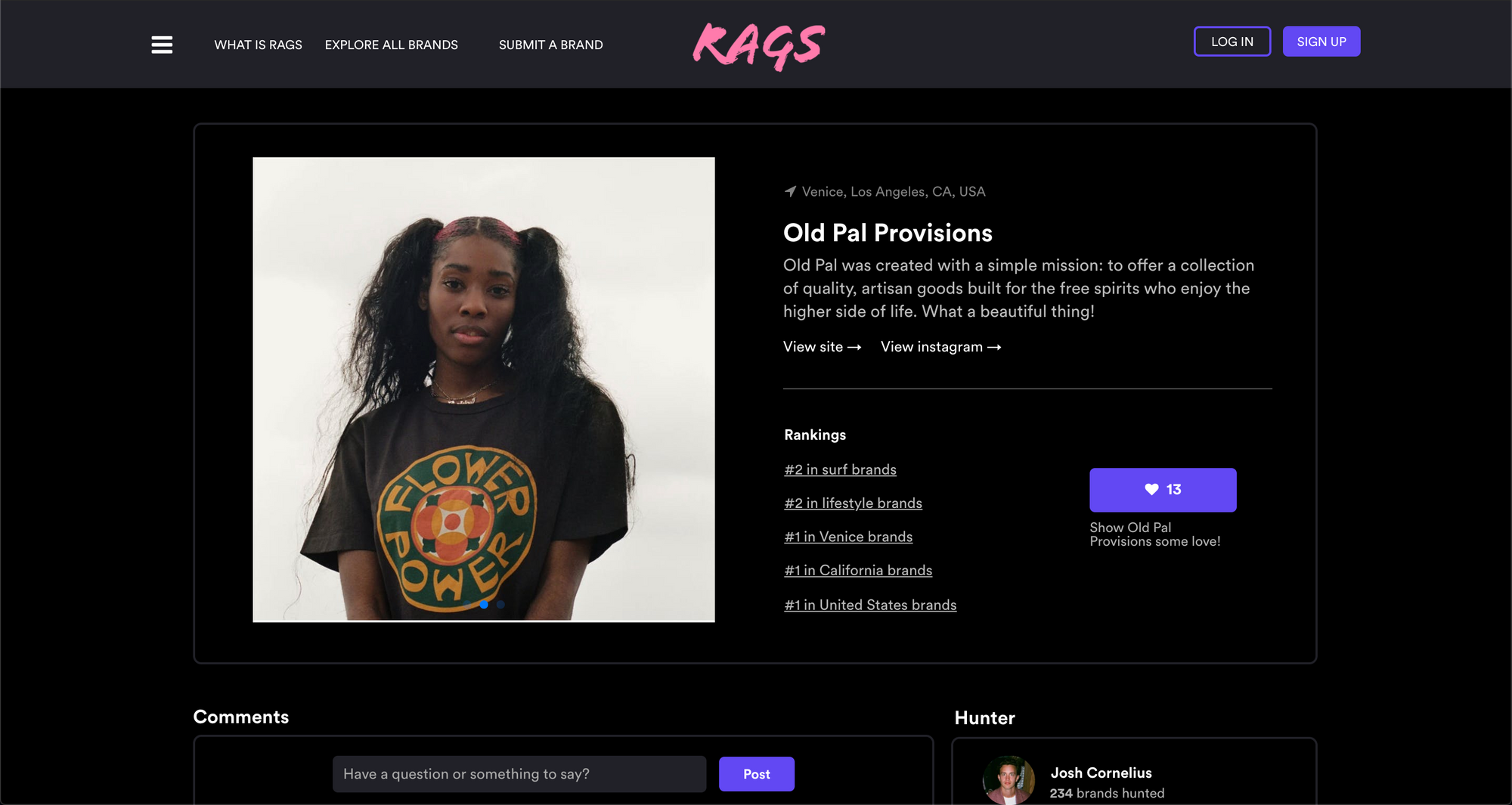This screenshot has height=805, width=1512.
Task: Focus the comment question input field
Action: pos(519,774)
